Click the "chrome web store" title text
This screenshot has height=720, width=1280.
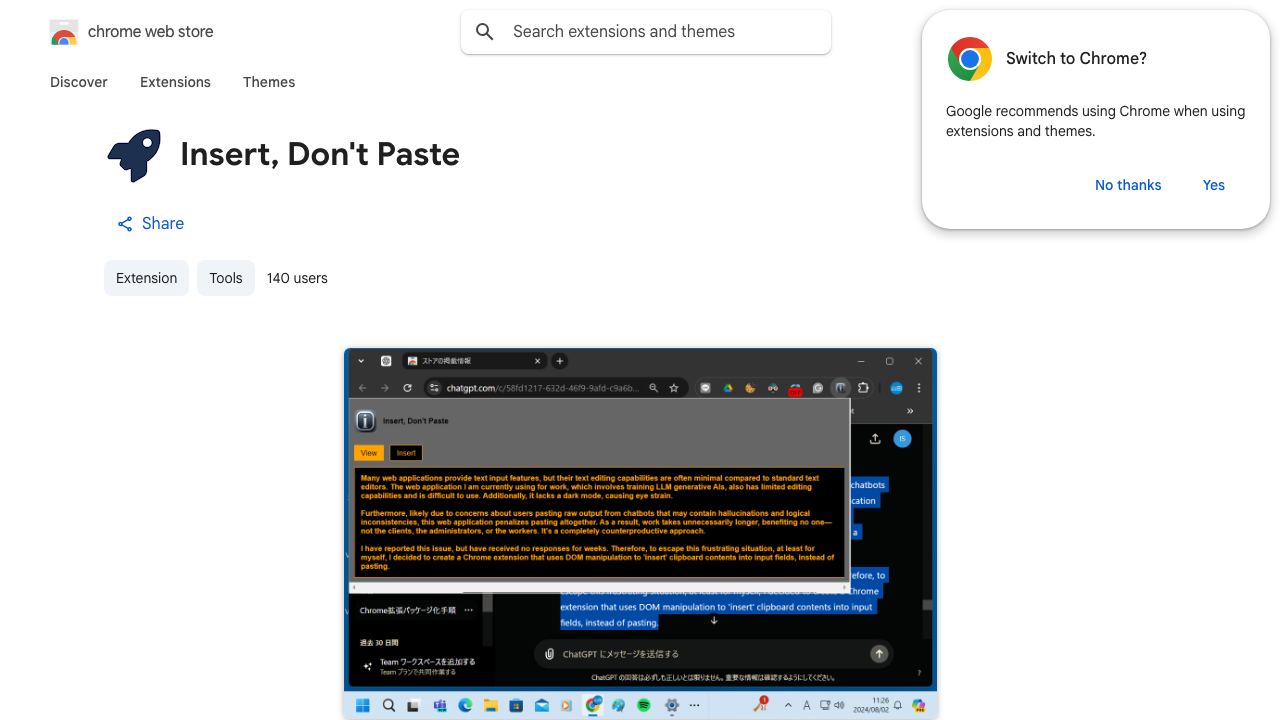click(x=151, y=32)
